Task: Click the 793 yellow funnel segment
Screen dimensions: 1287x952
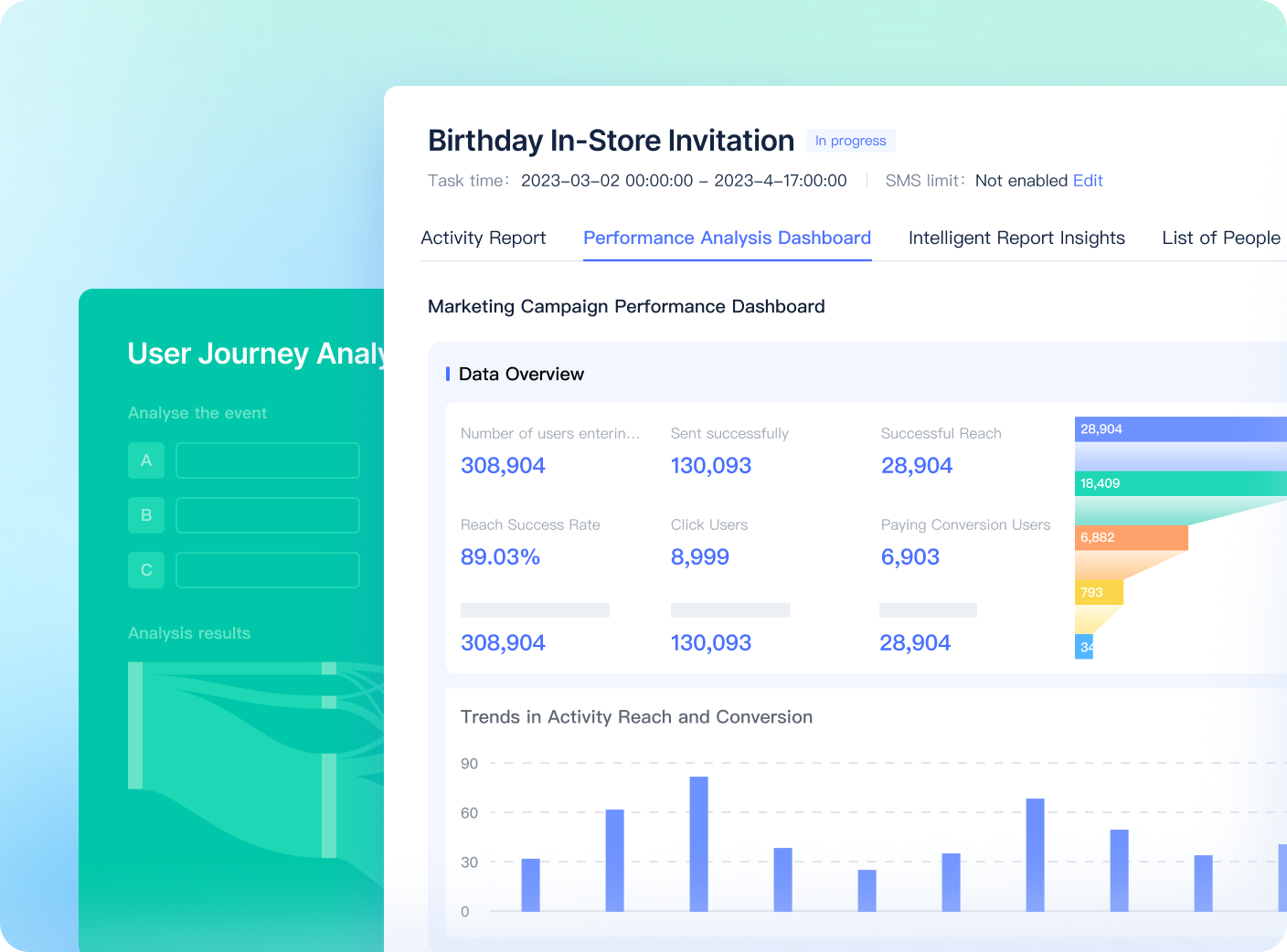Action: pos(1099,592)
